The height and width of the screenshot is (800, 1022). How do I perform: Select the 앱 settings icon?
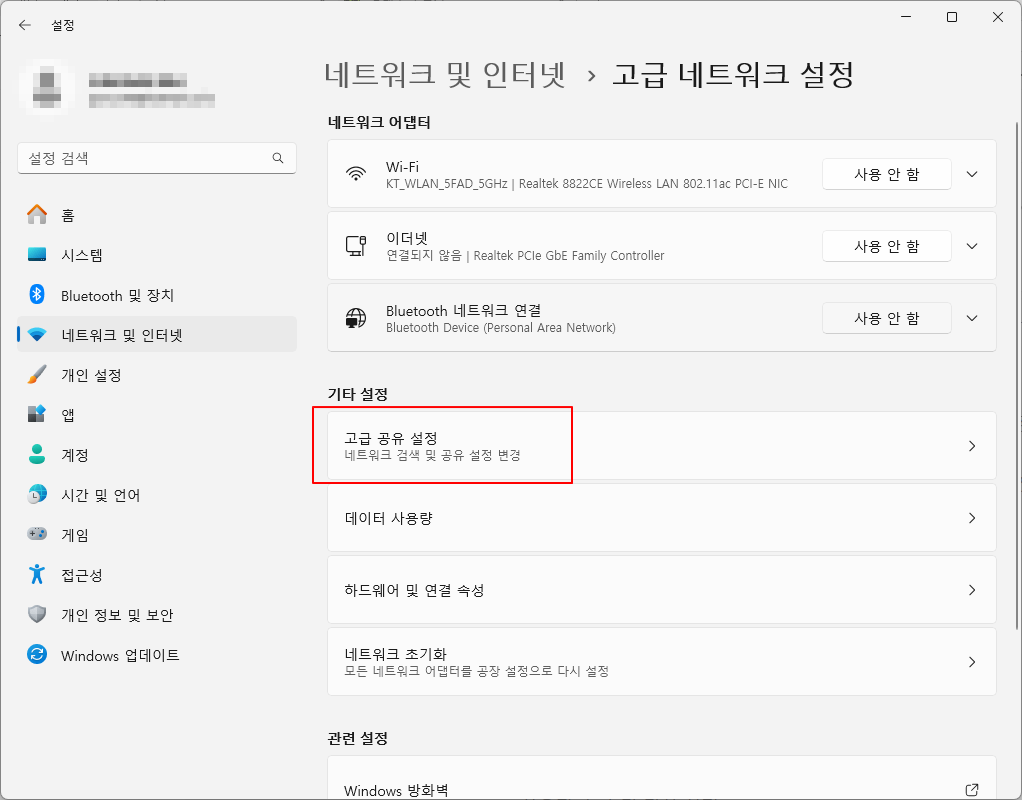pos(41,414)
